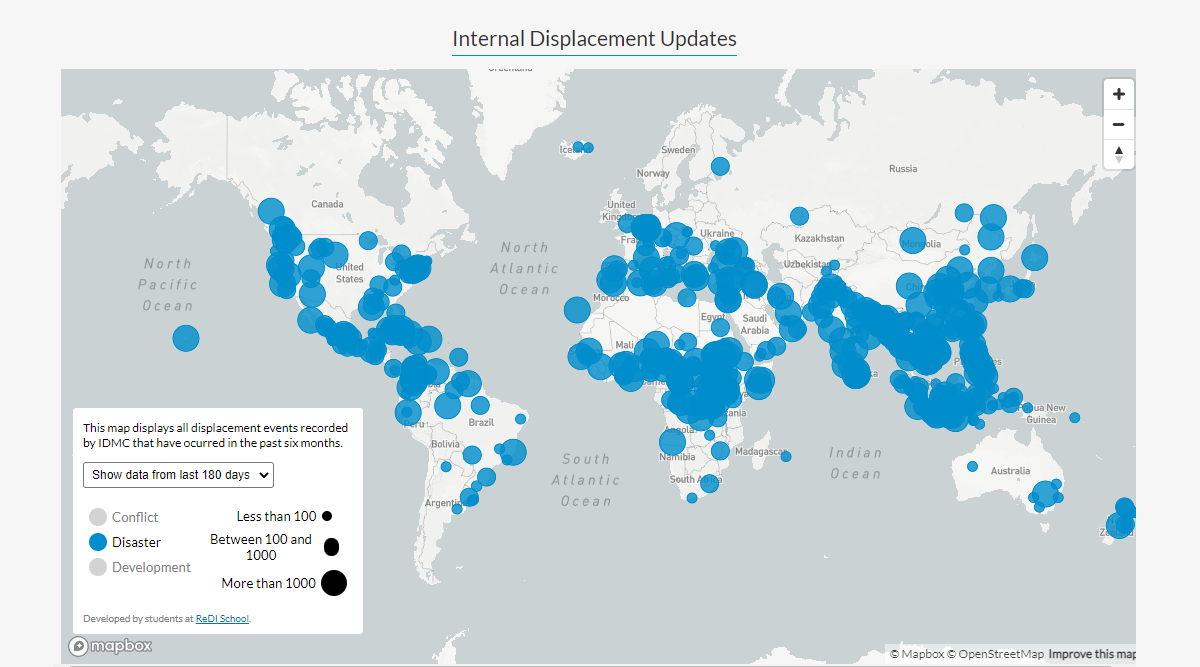Open the 'Show data from last 180 days' dropdown
This screenshot has width=1200, height=667.
pos(178,475)
